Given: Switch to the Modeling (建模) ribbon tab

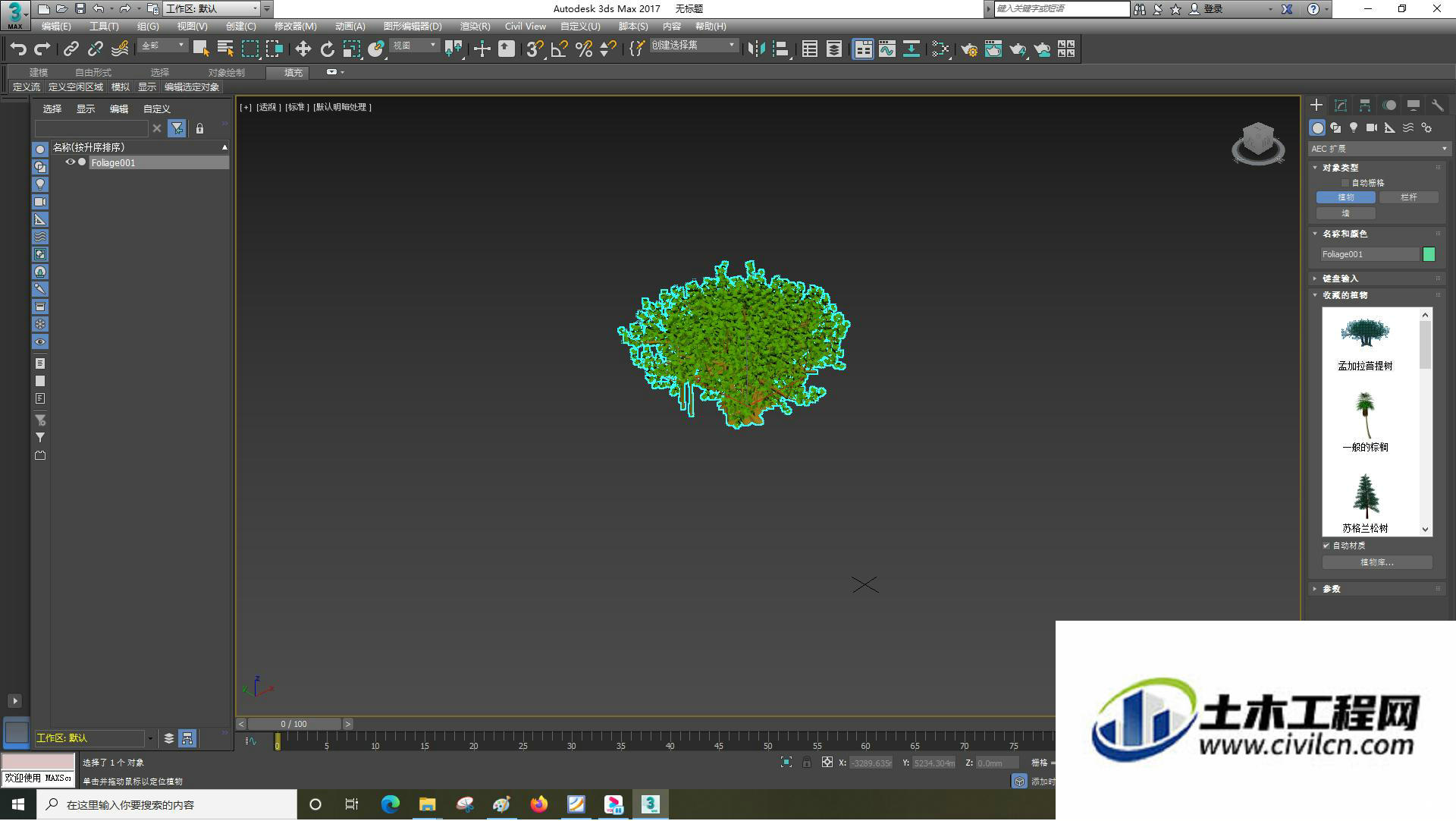Looking at the screenshot, I should [39, 73].
